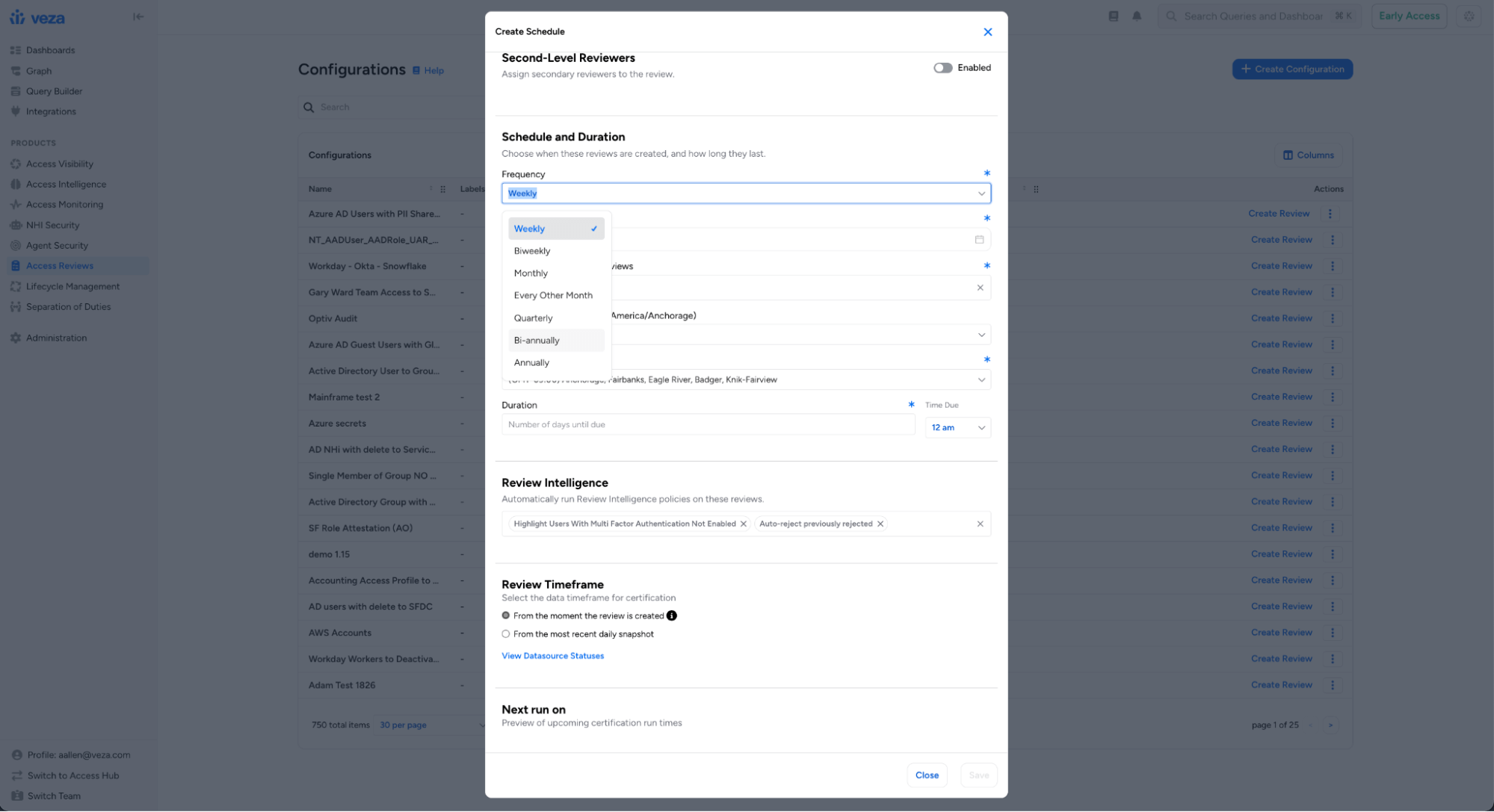The width and height of the screenshot is (1494, 812).
Task: Click the calendar icon in date field
Action: click(x=979, y=240)
